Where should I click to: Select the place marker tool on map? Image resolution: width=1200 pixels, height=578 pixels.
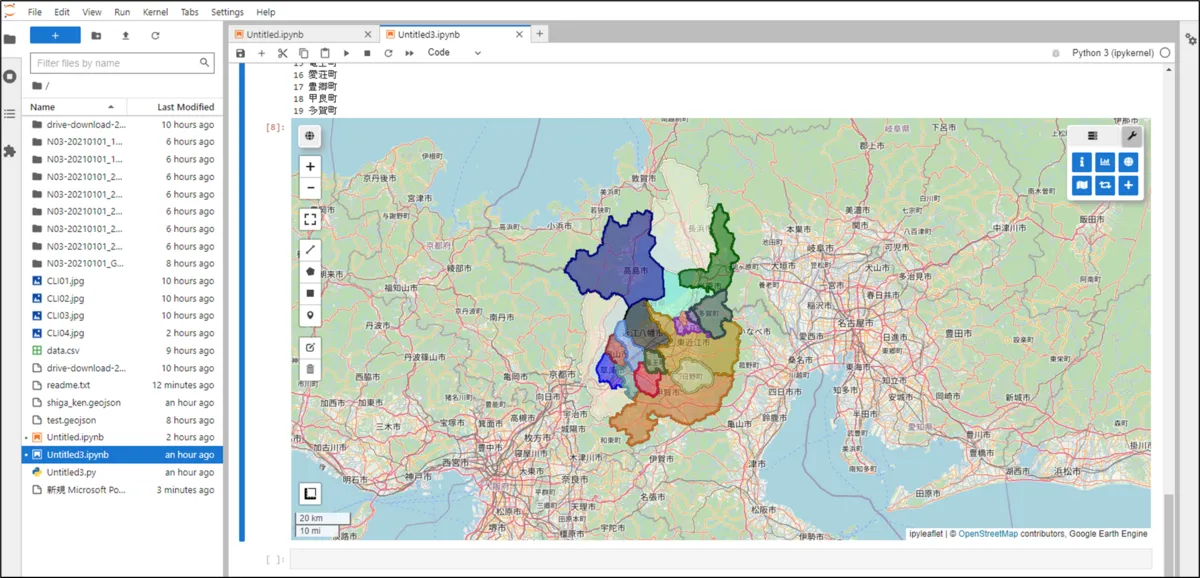[x=310, y=315]
